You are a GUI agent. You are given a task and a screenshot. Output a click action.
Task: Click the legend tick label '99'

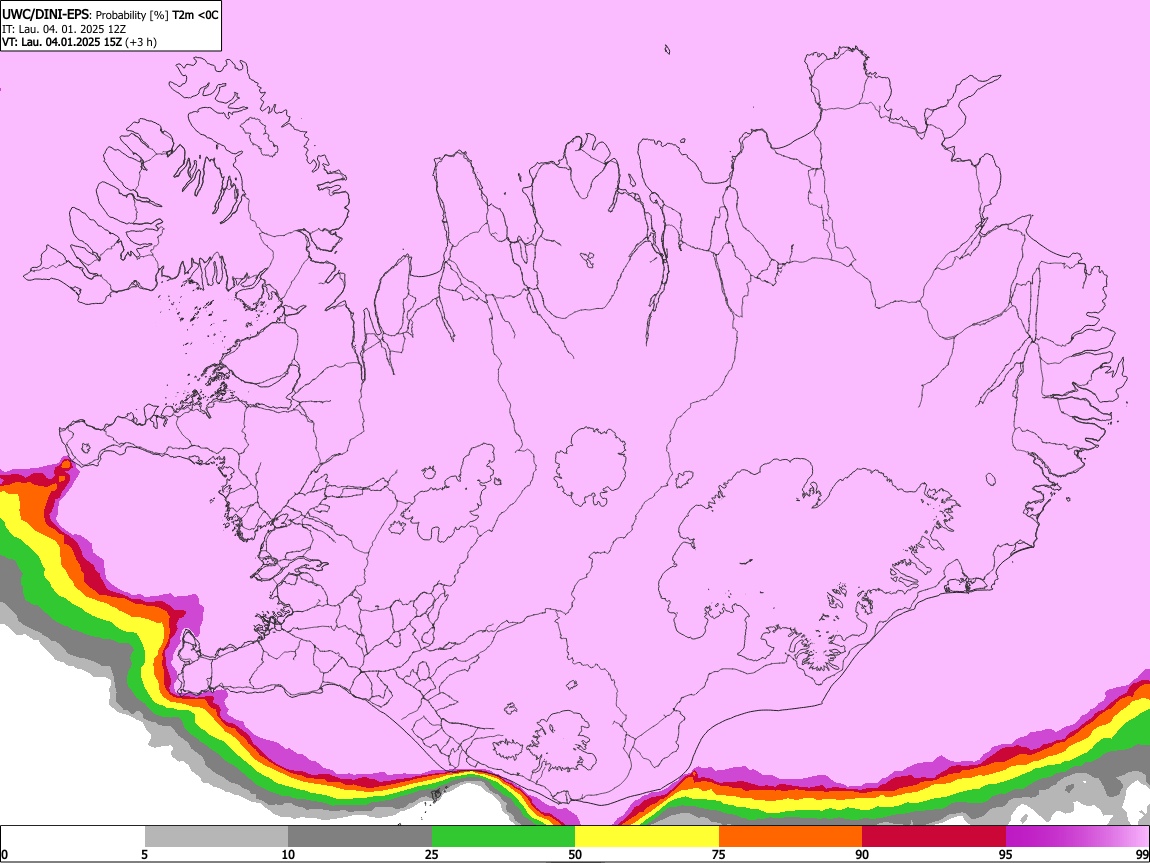(1143, 855)
